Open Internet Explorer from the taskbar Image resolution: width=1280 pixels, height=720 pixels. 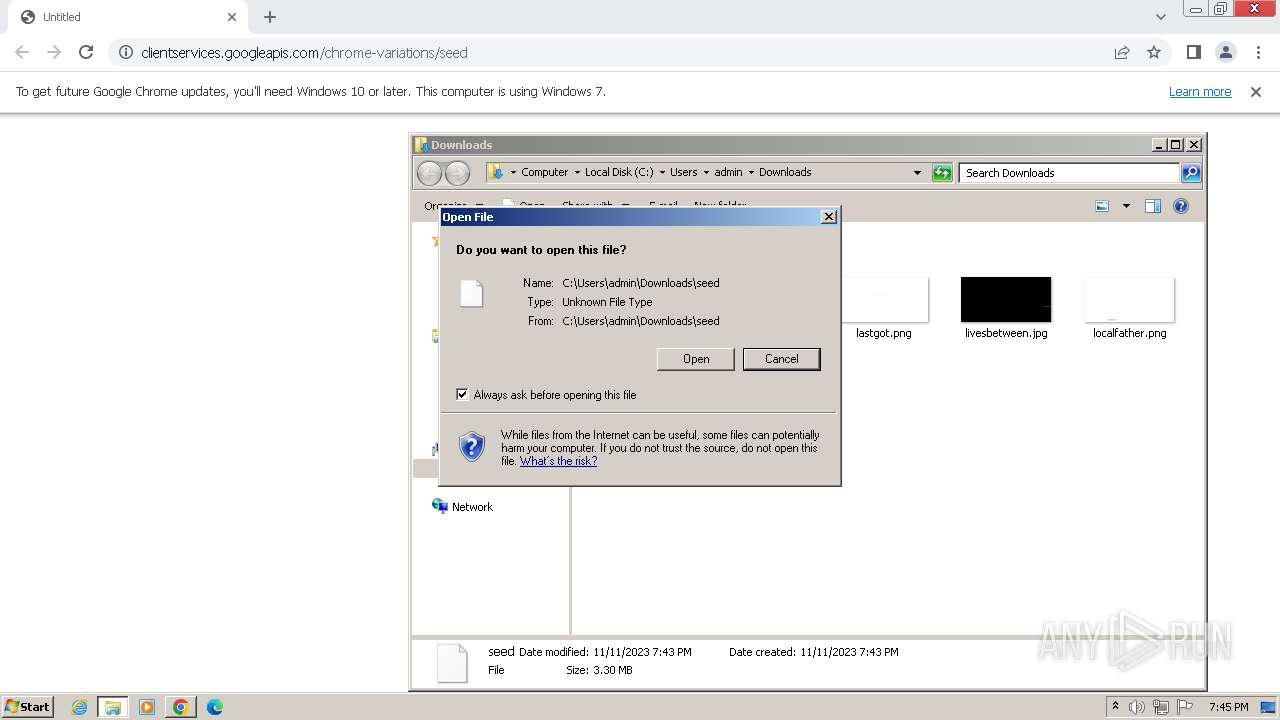pyautogui.click(x=79, y=707)
